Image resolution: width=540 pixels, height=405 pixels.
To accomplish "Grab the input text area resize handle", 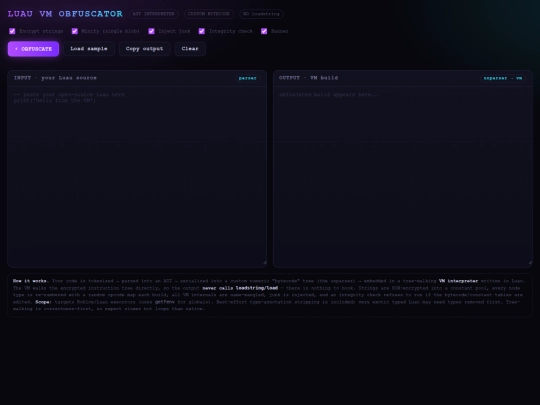I will click(x=264, y=263).
